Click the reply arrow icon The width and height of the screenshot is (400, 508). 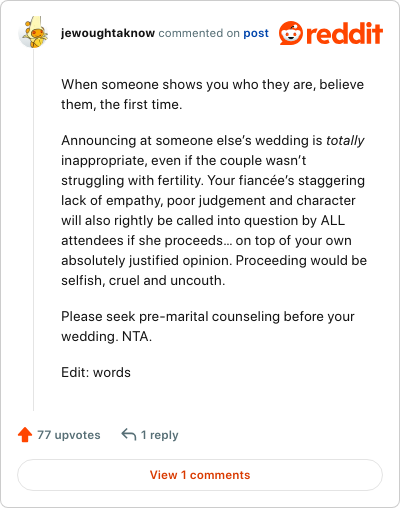tap(129, 435)
